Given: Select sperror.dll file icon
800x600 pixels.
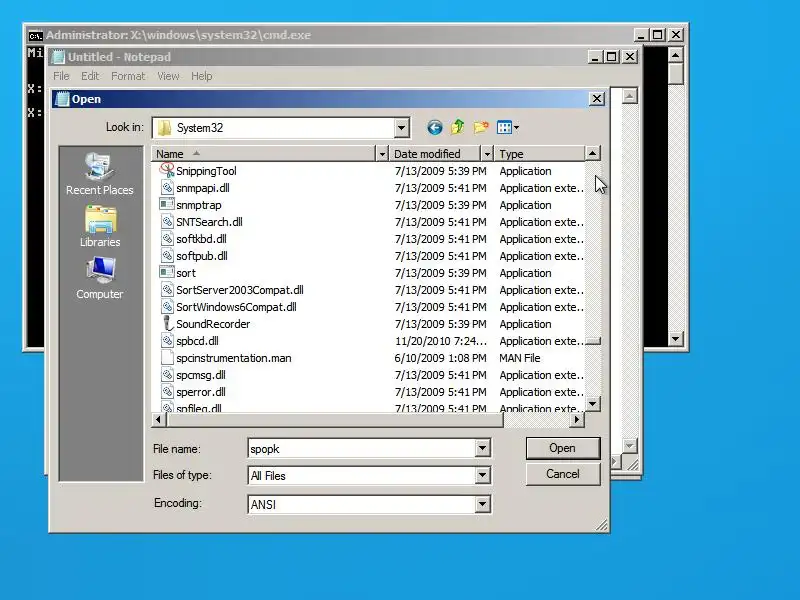Looking at the screenshot, I should click(x=167, y=392).
